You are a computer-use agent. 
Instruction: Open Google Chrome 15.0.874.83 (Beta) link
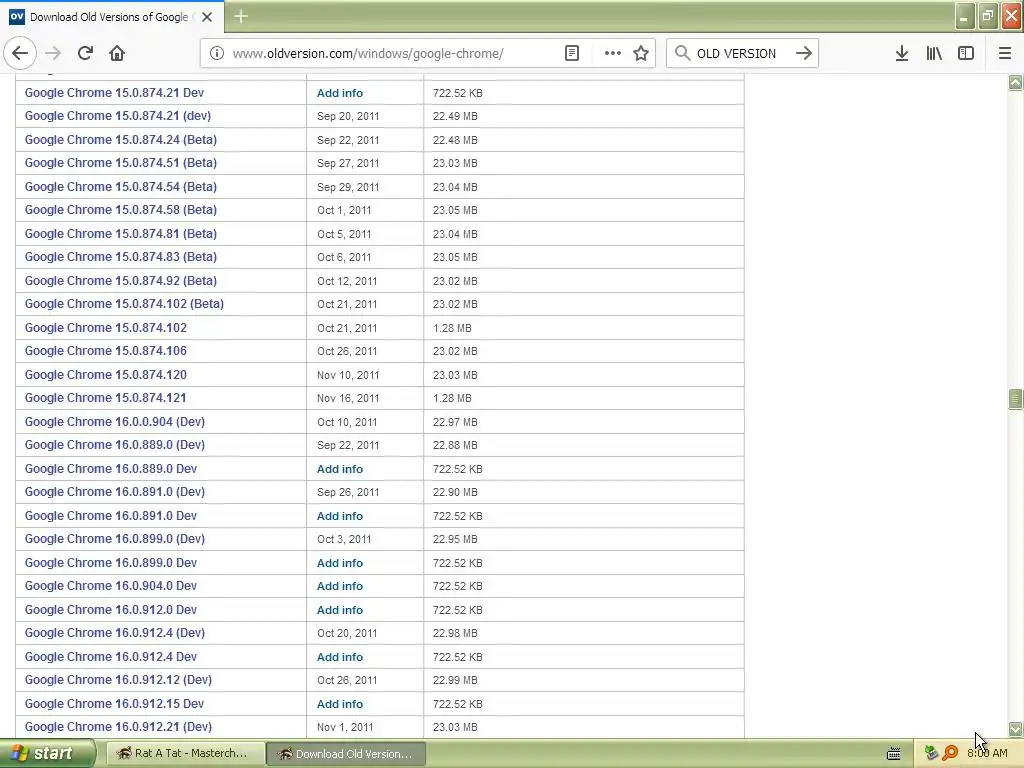click(x=121, y=257)
